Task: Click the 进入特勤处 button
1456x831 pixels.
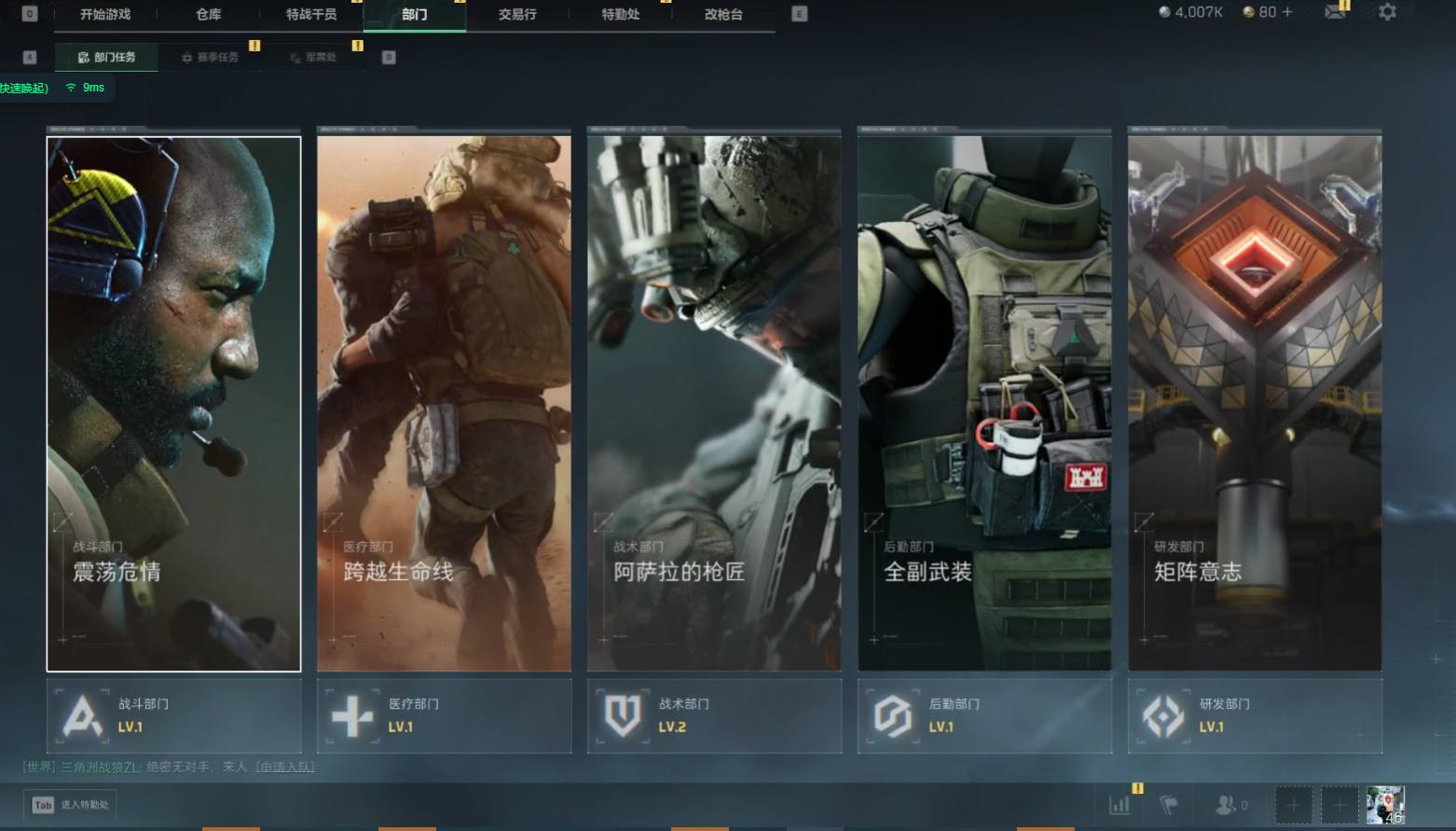Action: coord(70,805)
